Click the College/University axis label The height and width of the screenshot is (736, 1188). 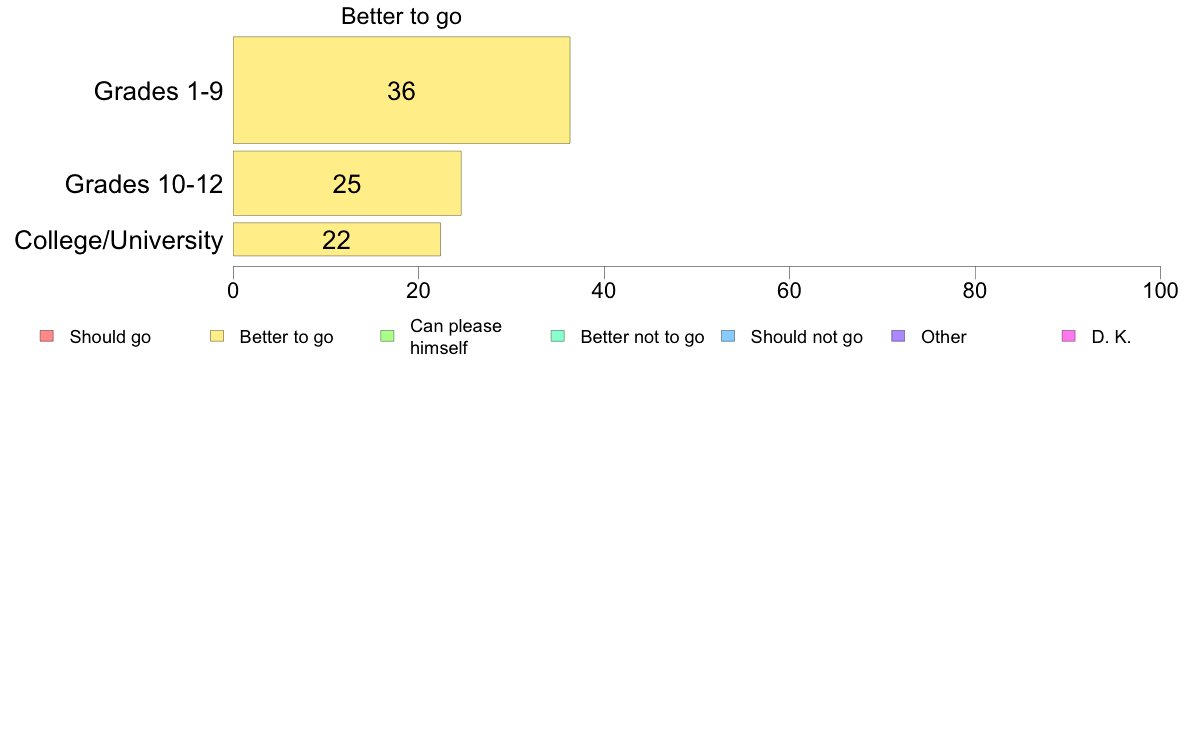(119, 240)
